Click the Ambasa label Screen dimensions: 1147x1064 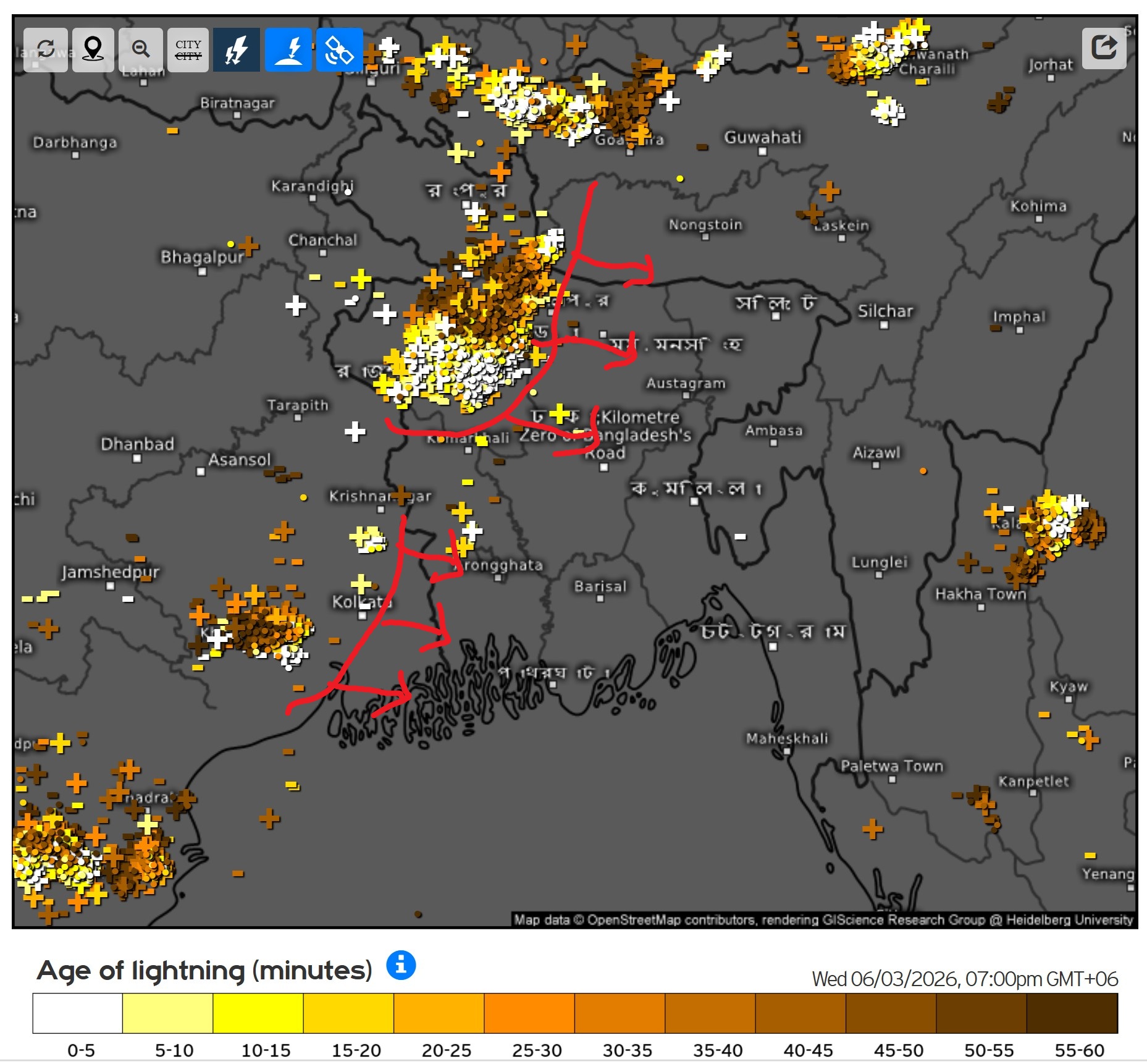pyautogui.click(x=774, y=430)
